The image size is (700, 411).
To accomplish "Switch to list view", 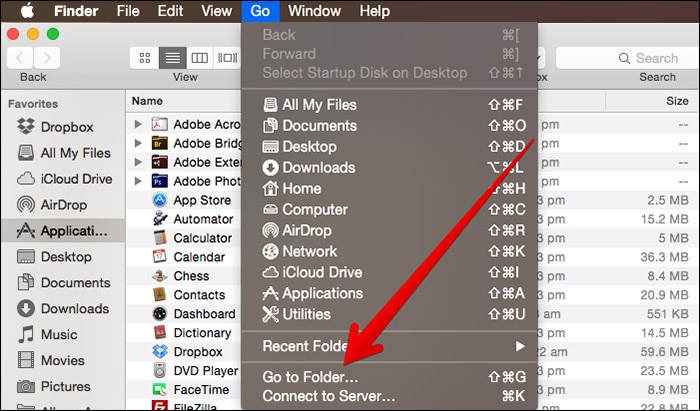I will click(172, 58).
